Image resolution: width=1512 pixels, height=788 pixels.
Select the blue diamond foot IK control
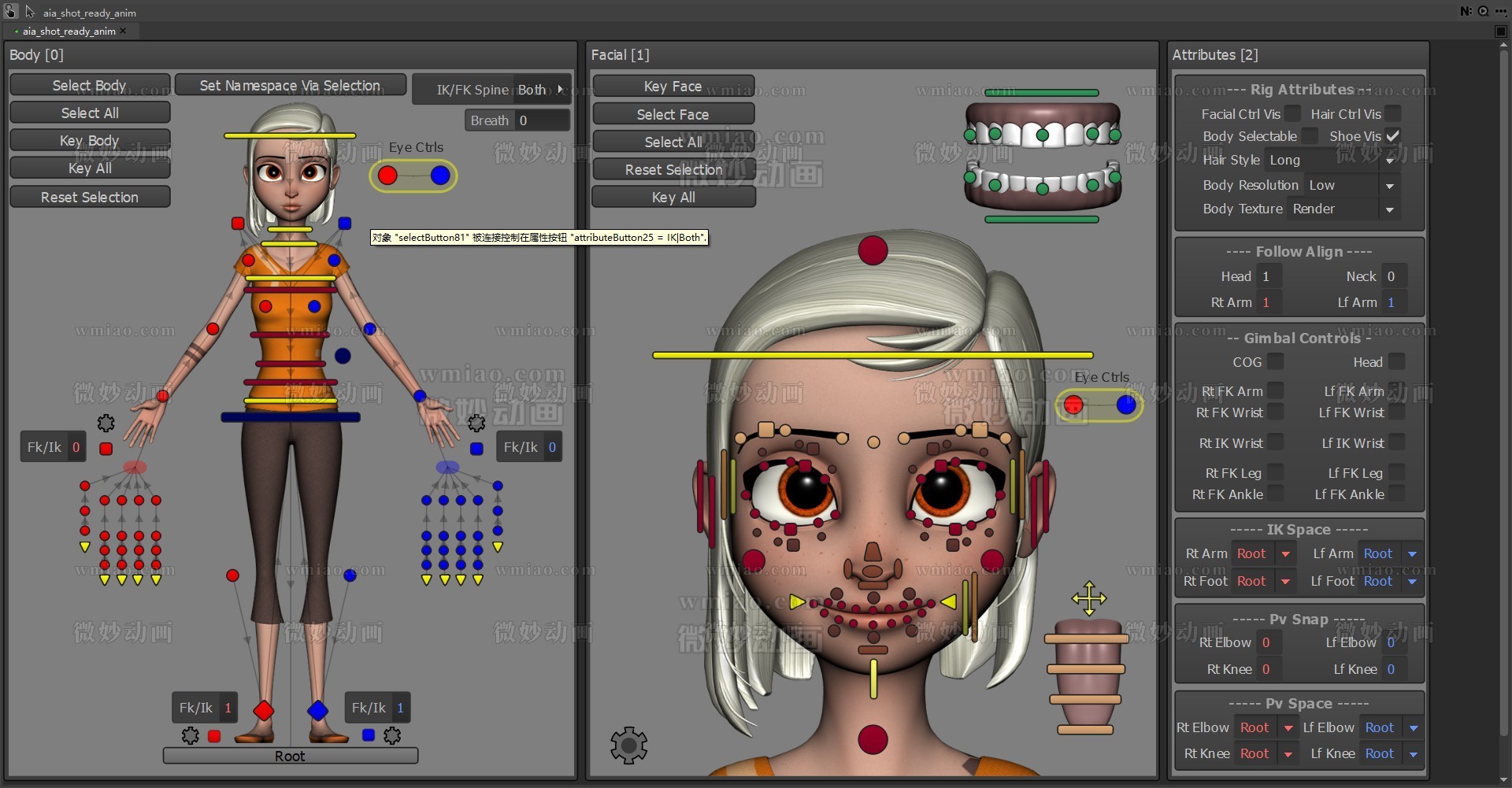(318, 710)
